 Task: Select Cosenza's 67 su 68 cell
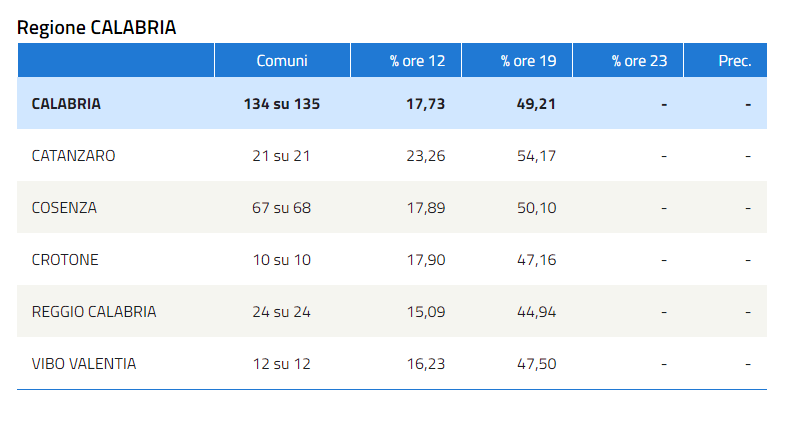click(281, 208)
